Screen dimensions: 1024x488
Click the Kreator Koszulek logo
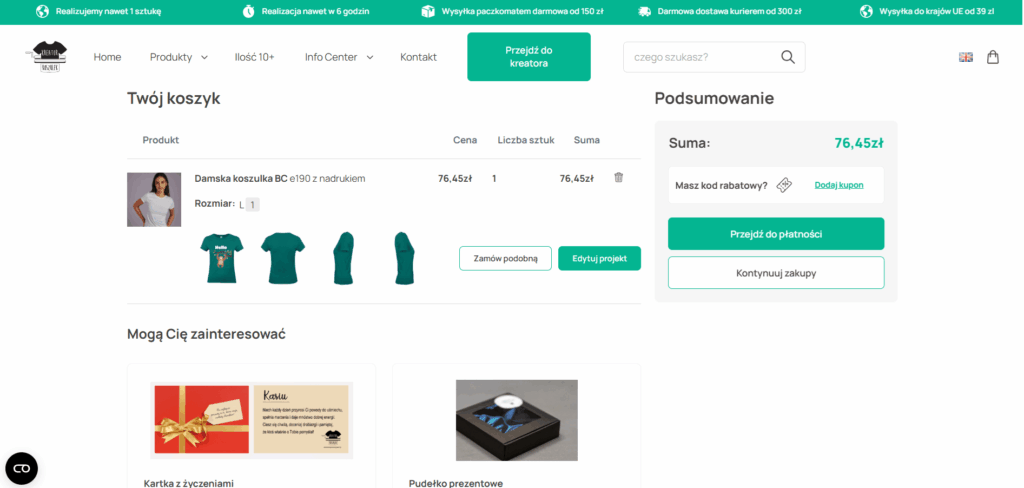tap(50, 57)
